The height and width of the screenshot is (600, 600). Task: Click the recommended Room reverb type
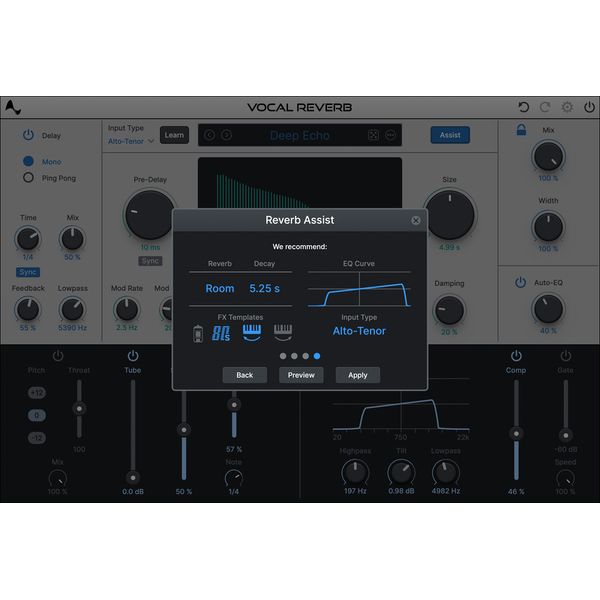coord(220,289)
